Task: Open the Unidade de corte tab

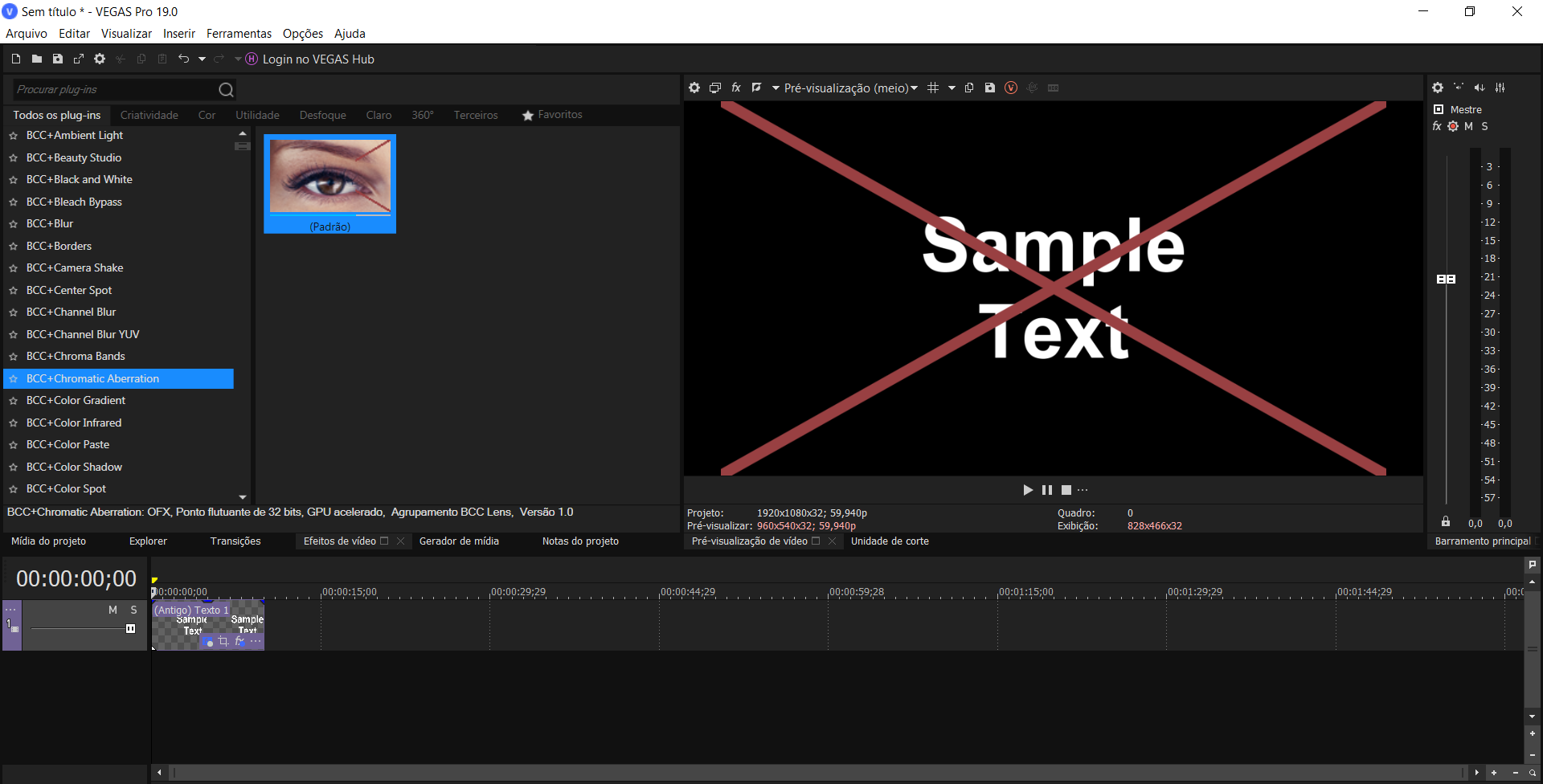Action: tap(890, 541)
